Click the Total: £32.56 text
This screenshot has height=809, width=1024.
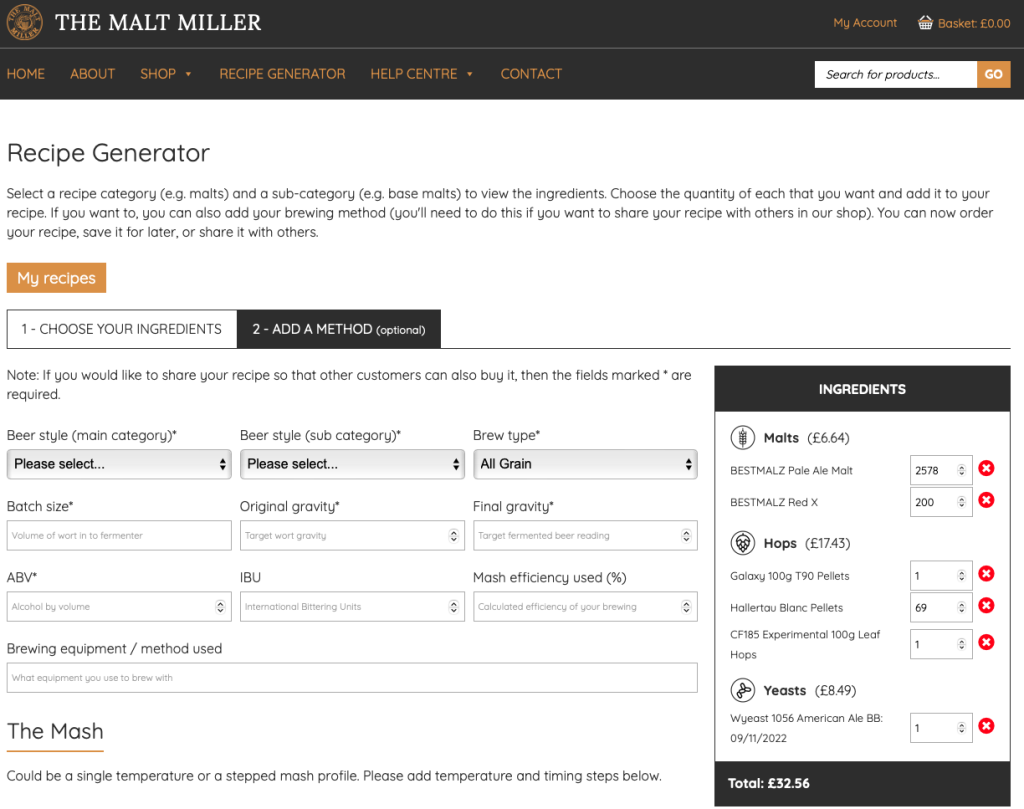769,784
